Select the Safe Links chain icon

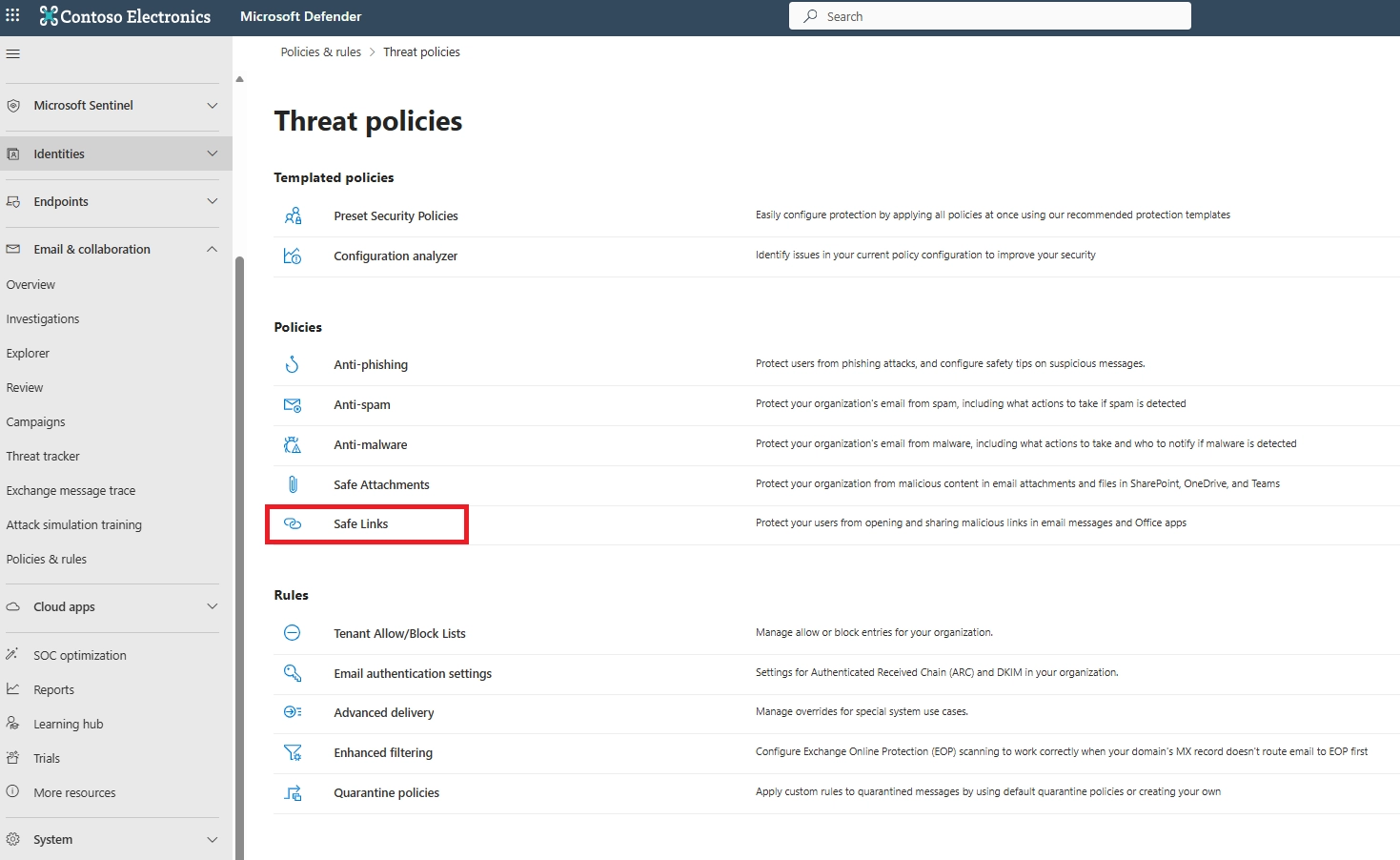(x=293, y=523)
